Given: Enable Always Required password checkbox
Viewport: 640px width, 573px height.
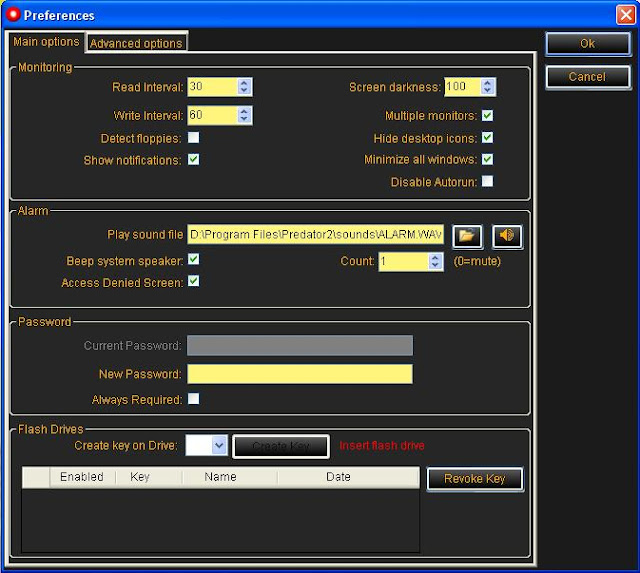Looking at the screenshot, I should click(x=193, y=399).
